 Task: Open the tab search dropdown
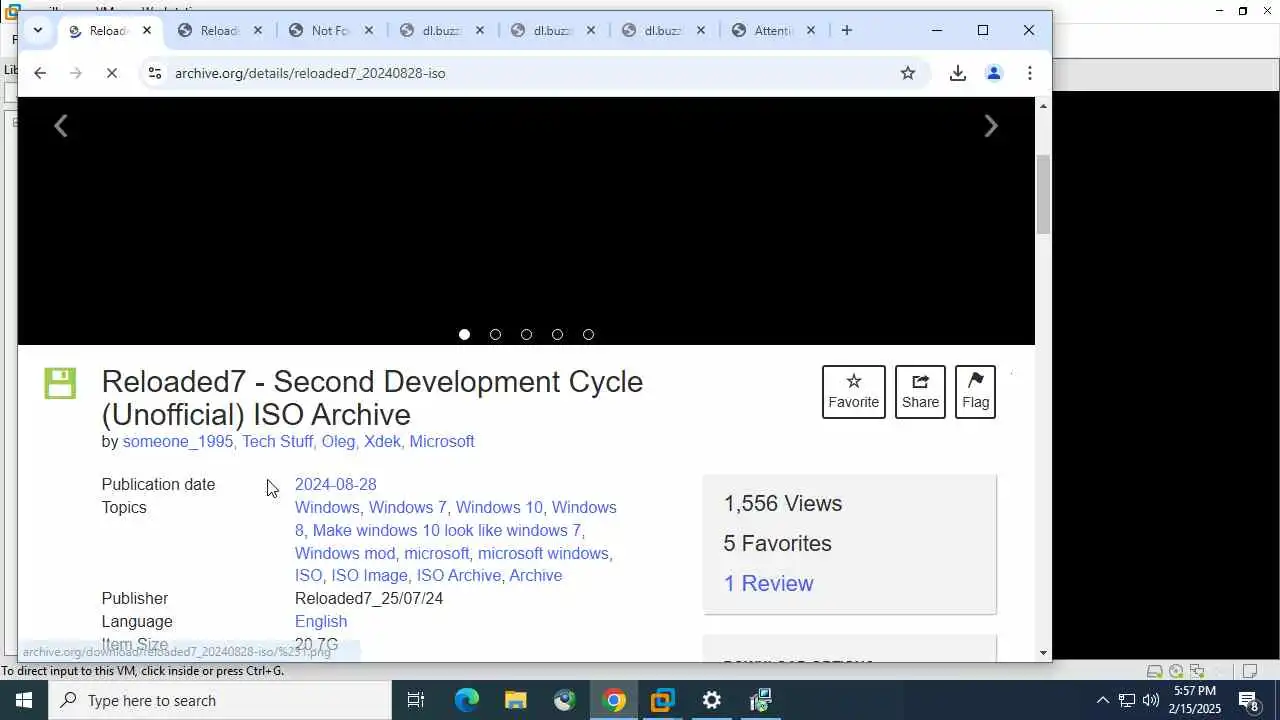click(x=37, y=30)
